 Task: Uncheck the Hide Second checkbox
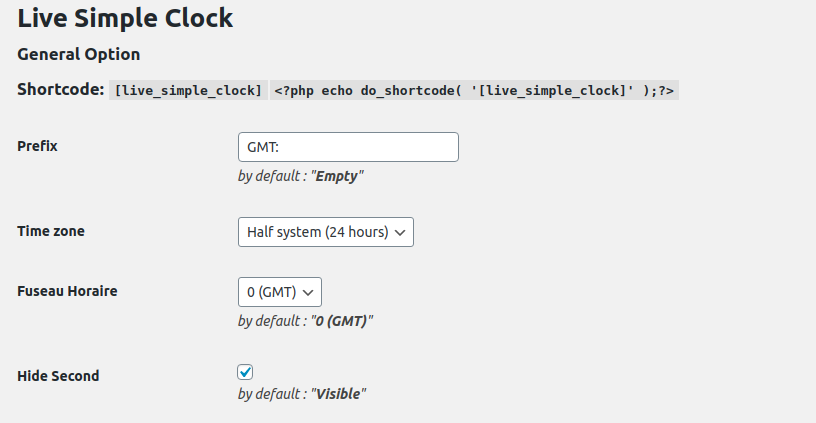[x=245, y=372]
